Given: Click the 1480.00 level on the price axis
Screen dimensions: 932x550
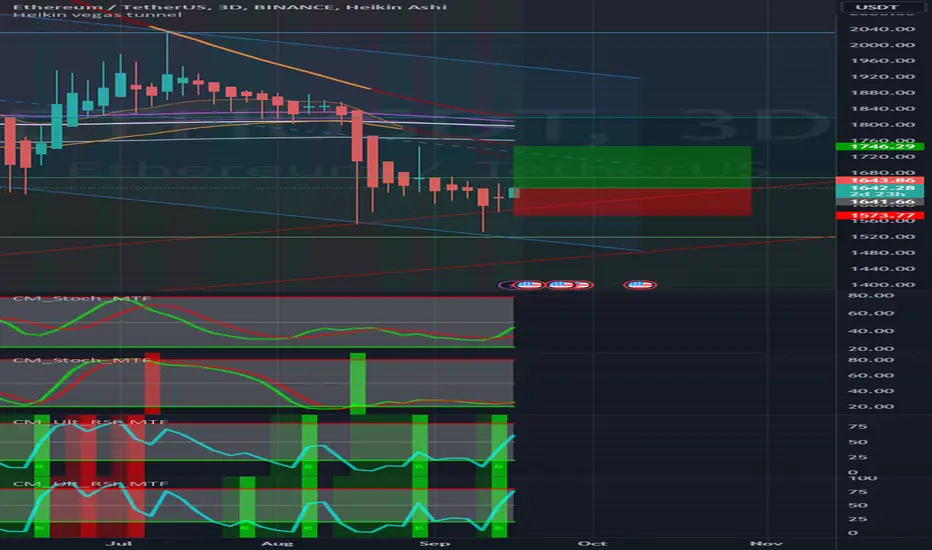Looking at the screenshot, I should coord(882,253).
